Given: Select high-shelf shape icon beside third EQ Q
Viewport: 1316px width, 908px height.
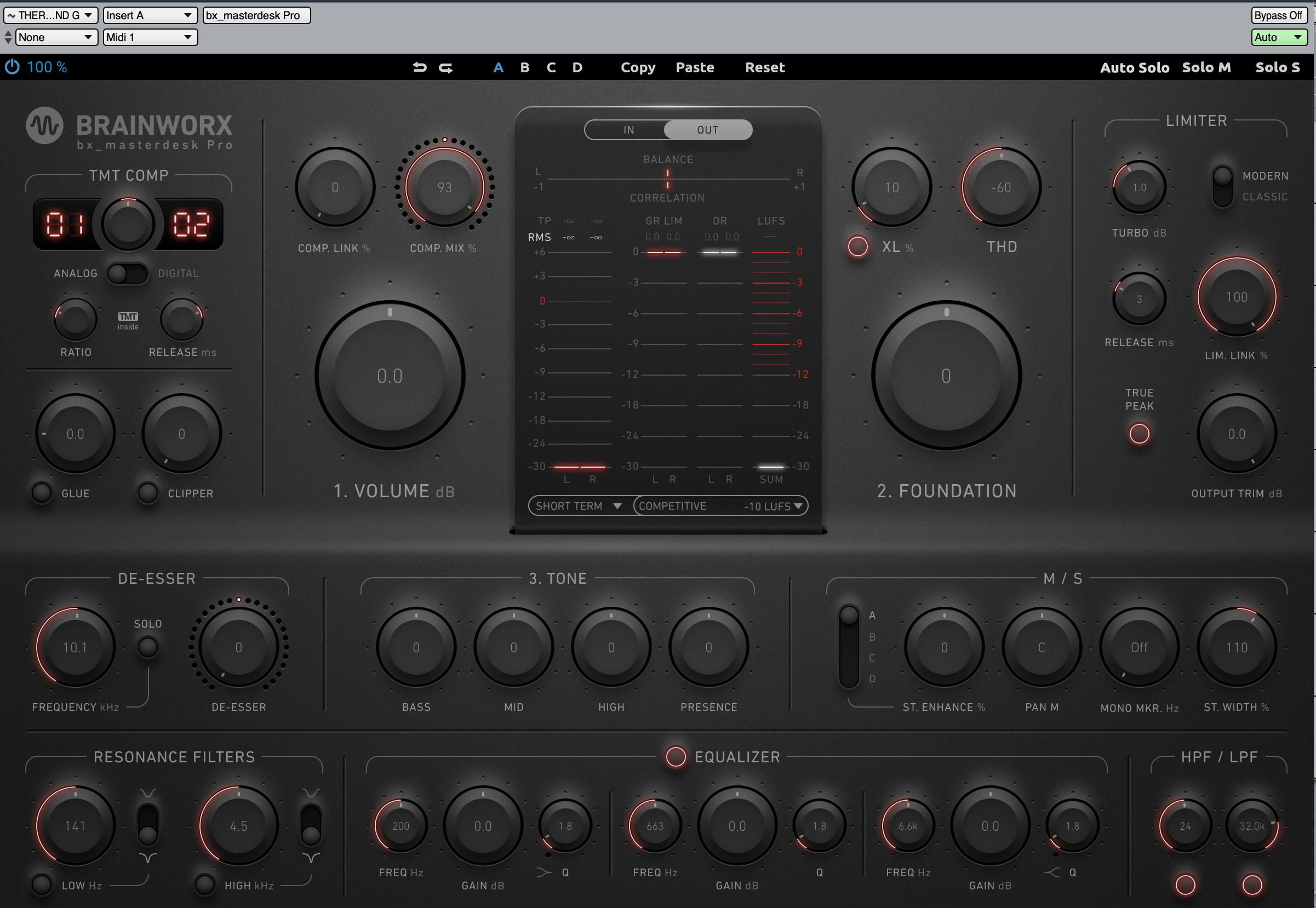Looking at the screenshot, I should pos(1052,872).
